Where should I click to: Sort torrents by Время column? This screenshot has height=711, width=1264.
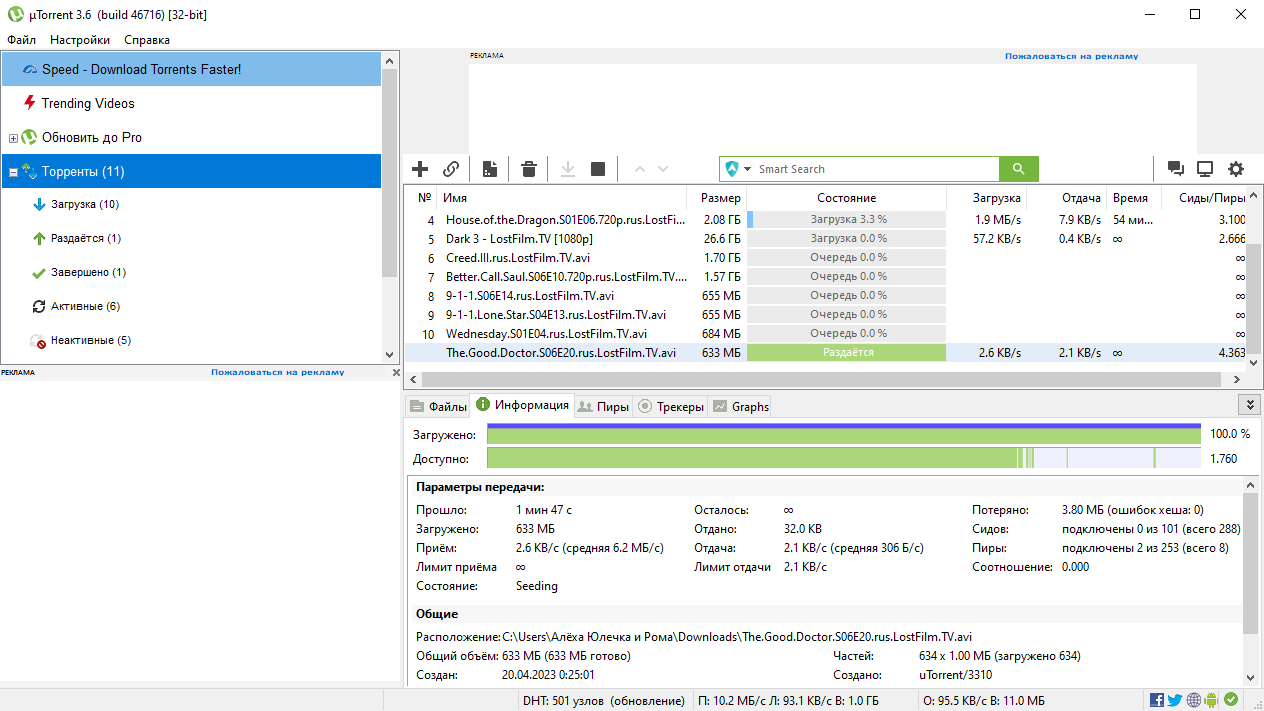point(1134,198)
